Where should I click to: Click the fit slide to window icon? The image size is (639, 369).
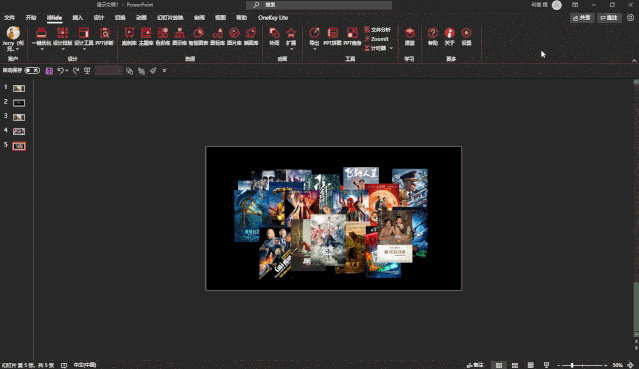click(x=630, y=365)
